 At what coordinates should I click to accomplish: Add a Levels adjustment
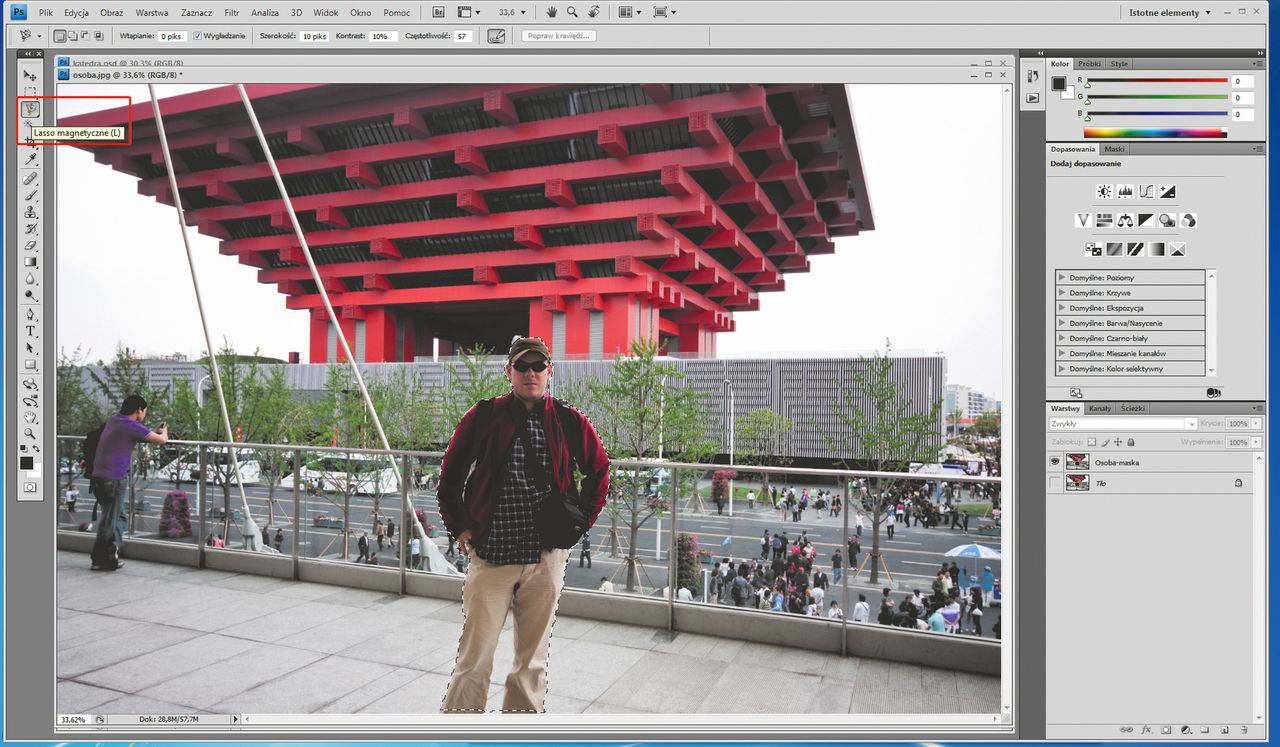[1125, 191]
